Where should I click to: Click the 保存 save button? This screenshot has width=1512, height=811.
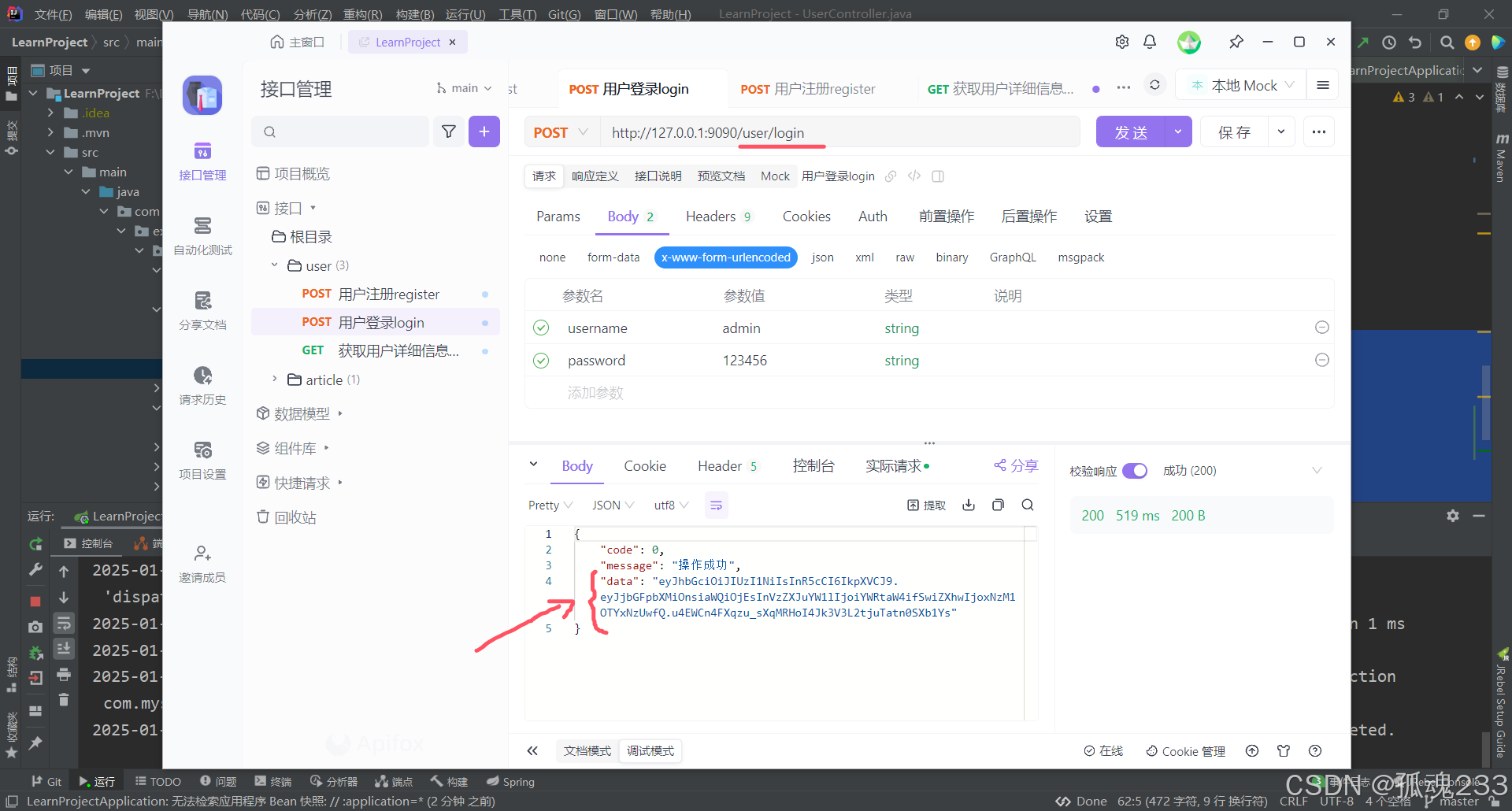(1234, 131)
